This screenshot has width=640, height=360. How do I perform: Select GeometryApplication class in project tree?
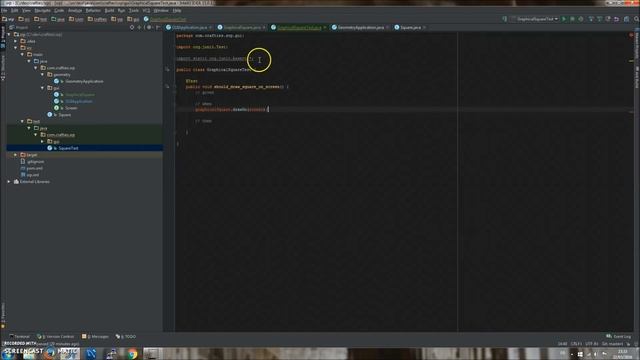click(84, 81)
